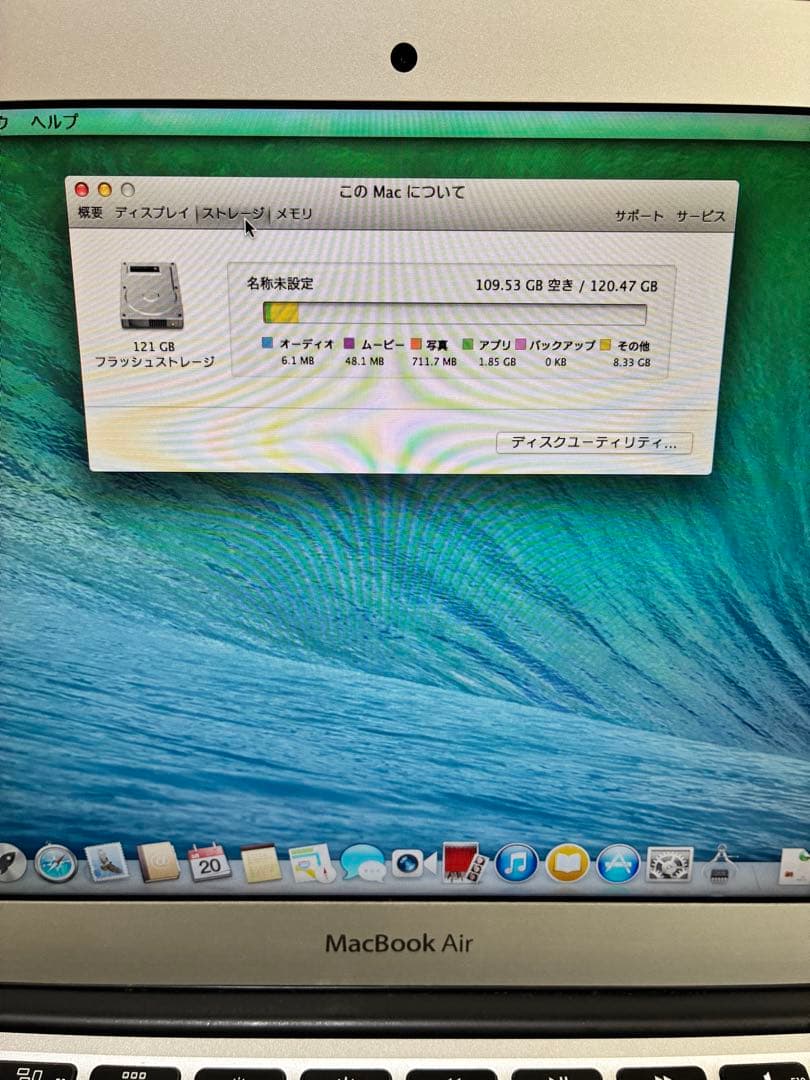Viewport: 810px width, 1080px height.
Task: Open Contacts from the Dock
Action: 158,866
